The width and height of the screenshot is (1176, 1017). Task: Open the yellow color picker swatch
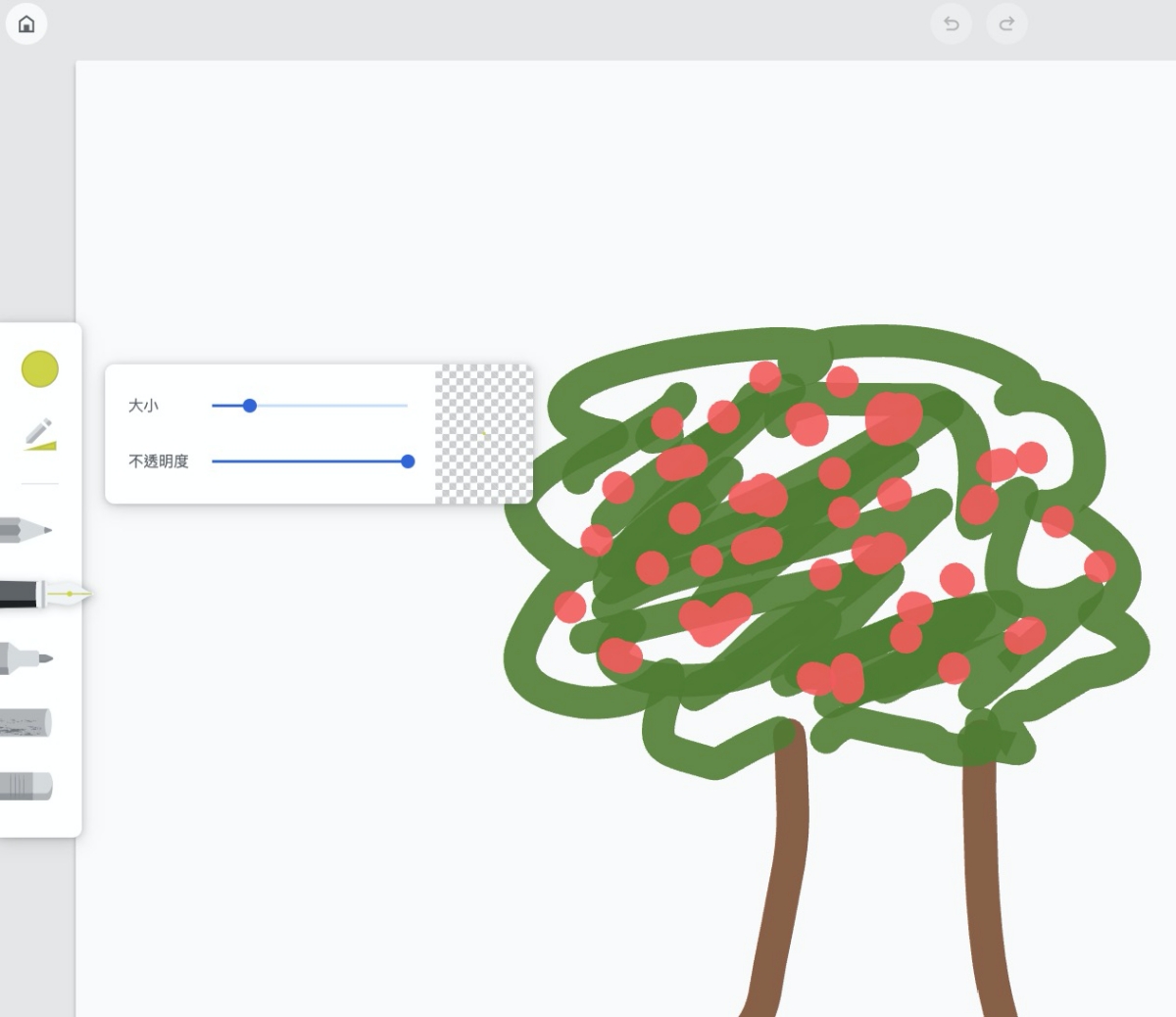click(x=40, y=369)
